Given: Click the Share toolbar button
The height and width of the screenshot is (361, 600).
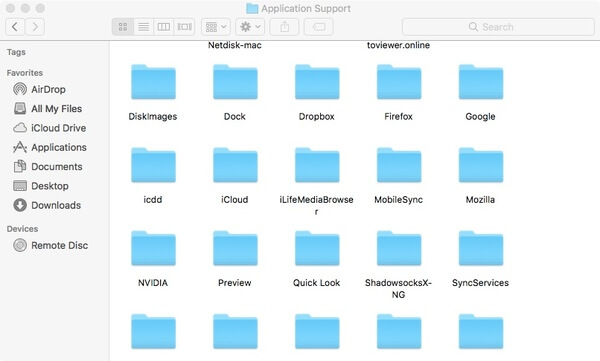Looking at the screenshot, I should (284, 27).
